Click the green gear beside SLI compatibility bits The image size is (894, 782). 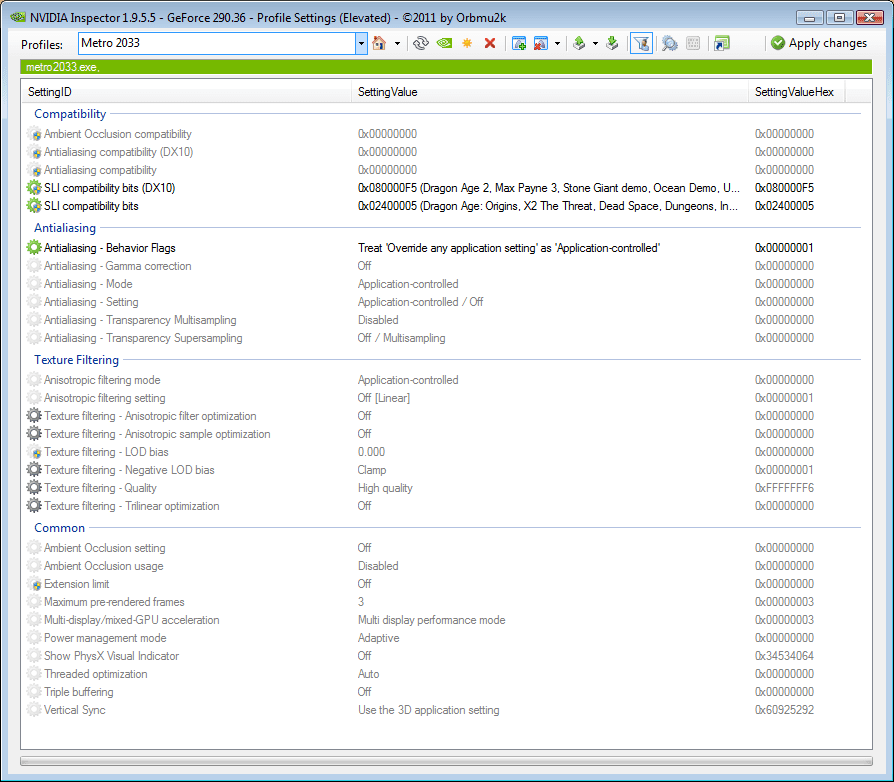point(34,206)
